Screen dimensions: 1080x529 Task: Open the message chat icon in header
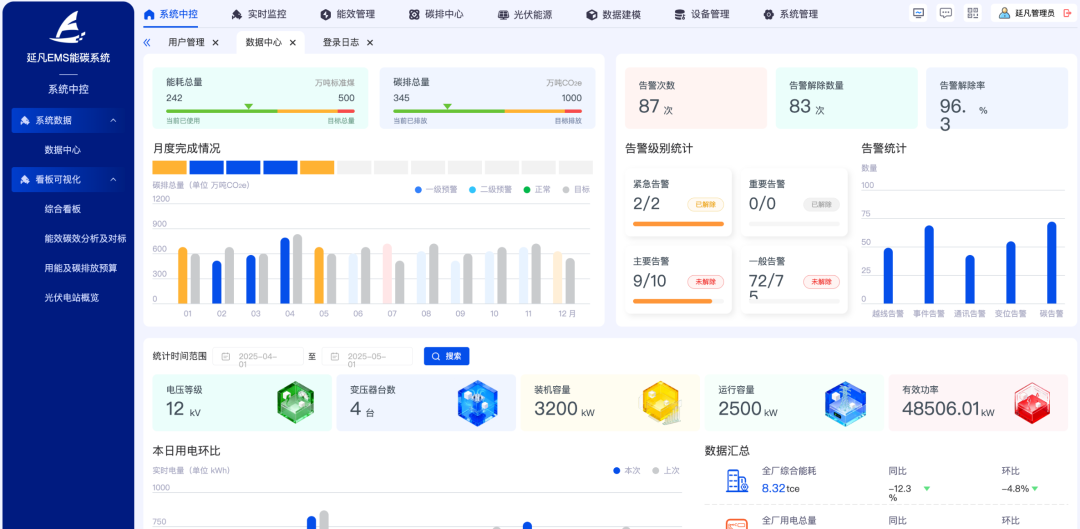(x=946, y=13)
